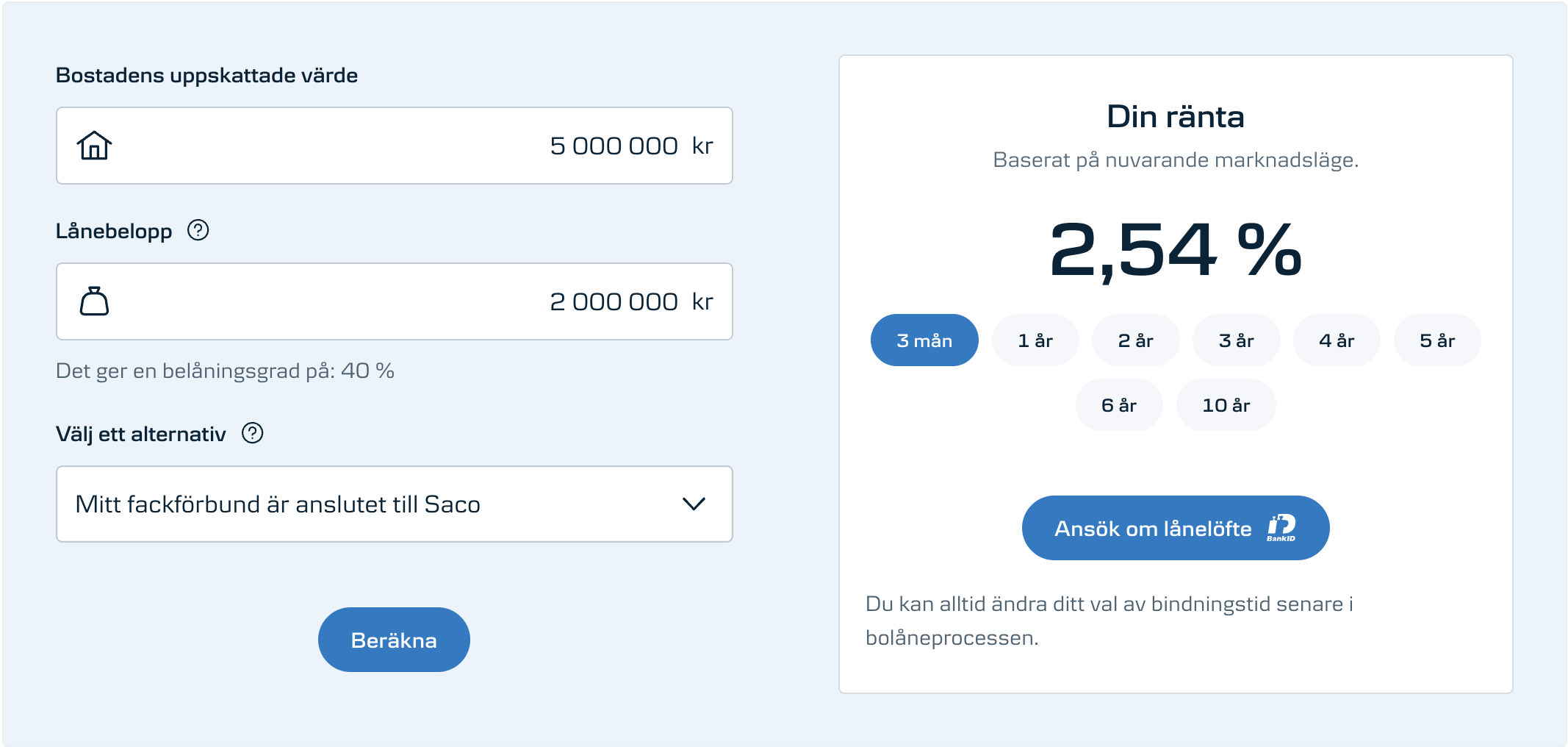Pick the 5 år binding period
This screenshot has width=1568, height=747.
point(1436,340)
